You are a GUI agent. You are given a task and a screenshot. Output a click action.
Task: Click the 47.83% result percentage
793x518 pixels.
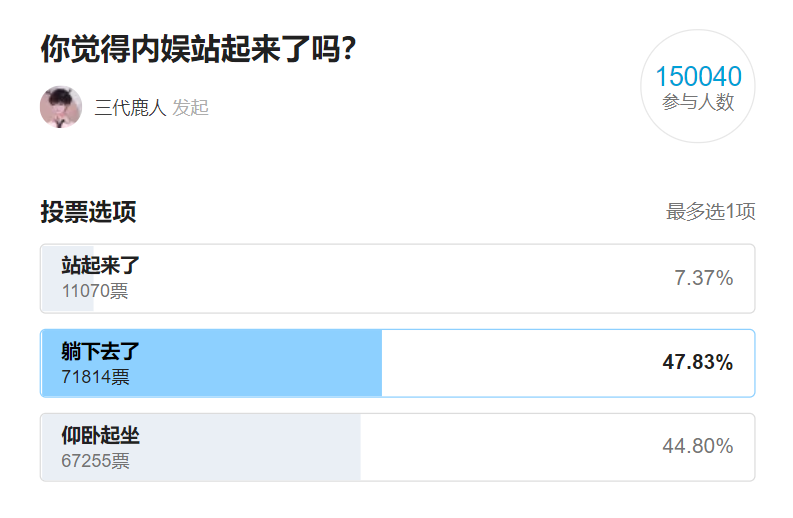tap(697, 362)
